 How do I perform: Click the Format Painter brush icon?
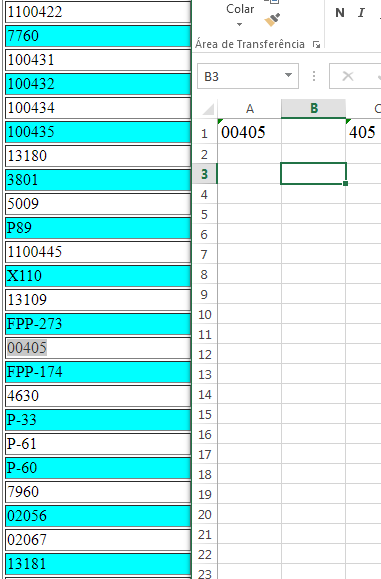click(x=272, y=20)
